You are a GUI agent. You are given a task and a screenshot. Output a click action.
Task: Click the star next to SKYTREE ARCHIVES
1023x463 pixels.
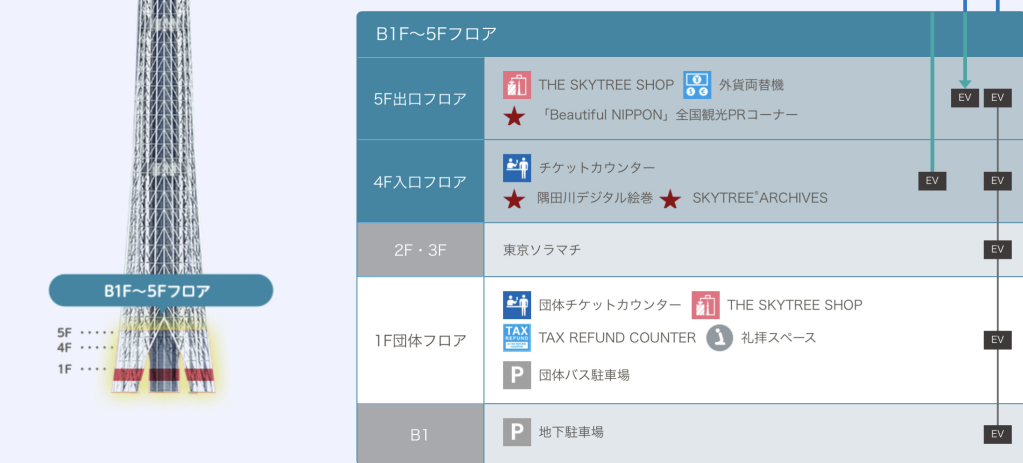(x=671, y=199)
